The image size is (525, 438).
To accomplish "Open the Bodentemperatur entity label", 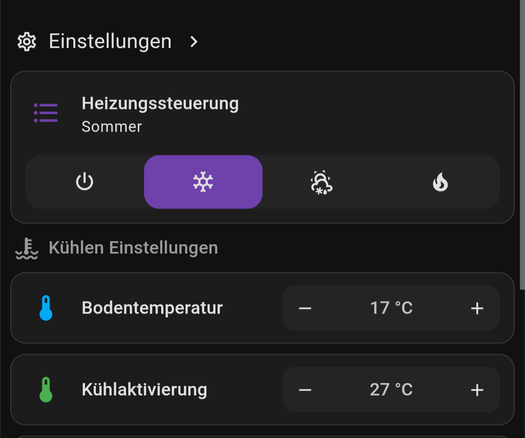I will [x=152, y=308].
